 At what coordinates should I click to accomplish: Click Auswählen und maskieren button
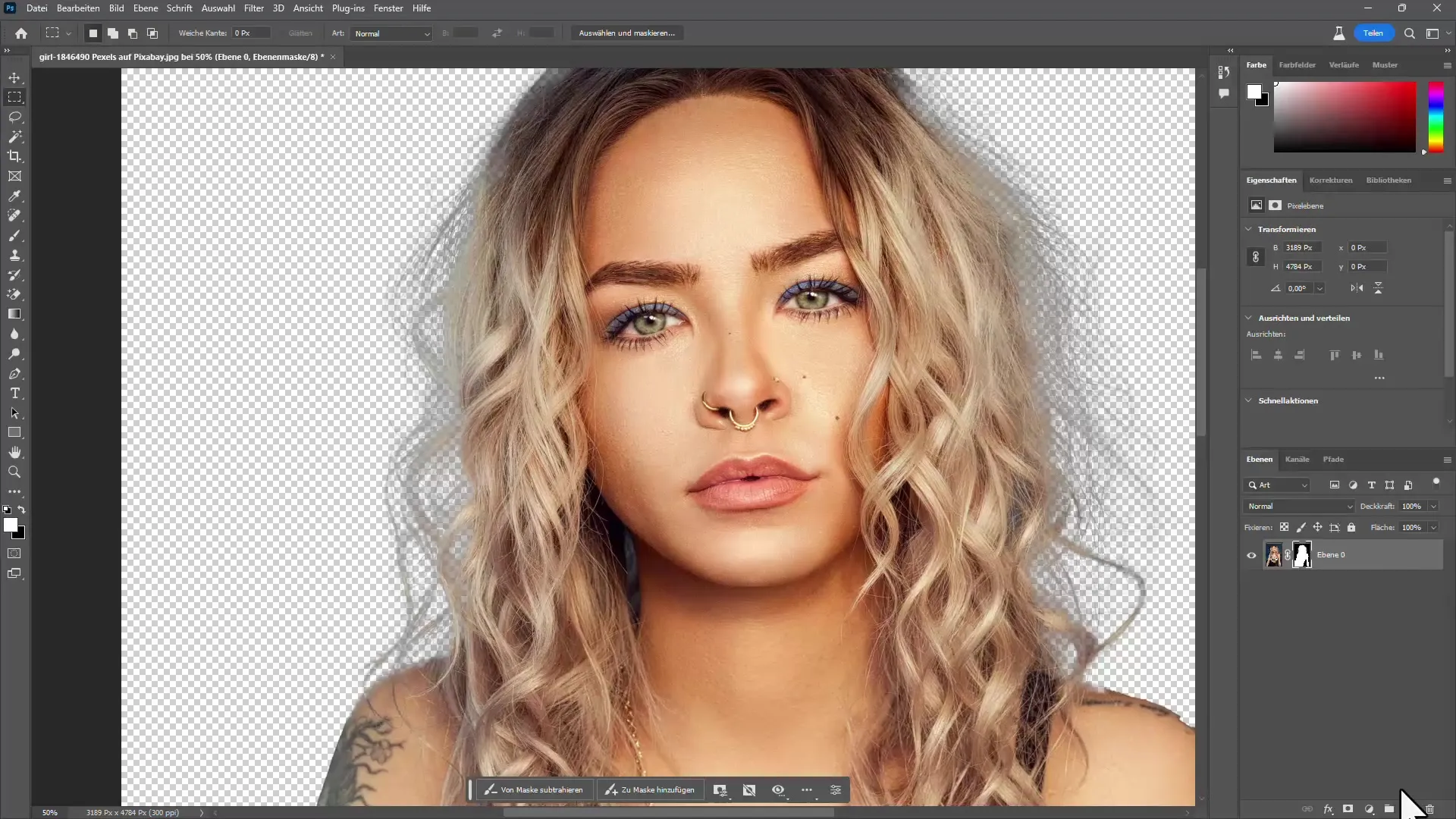[629, 33]
